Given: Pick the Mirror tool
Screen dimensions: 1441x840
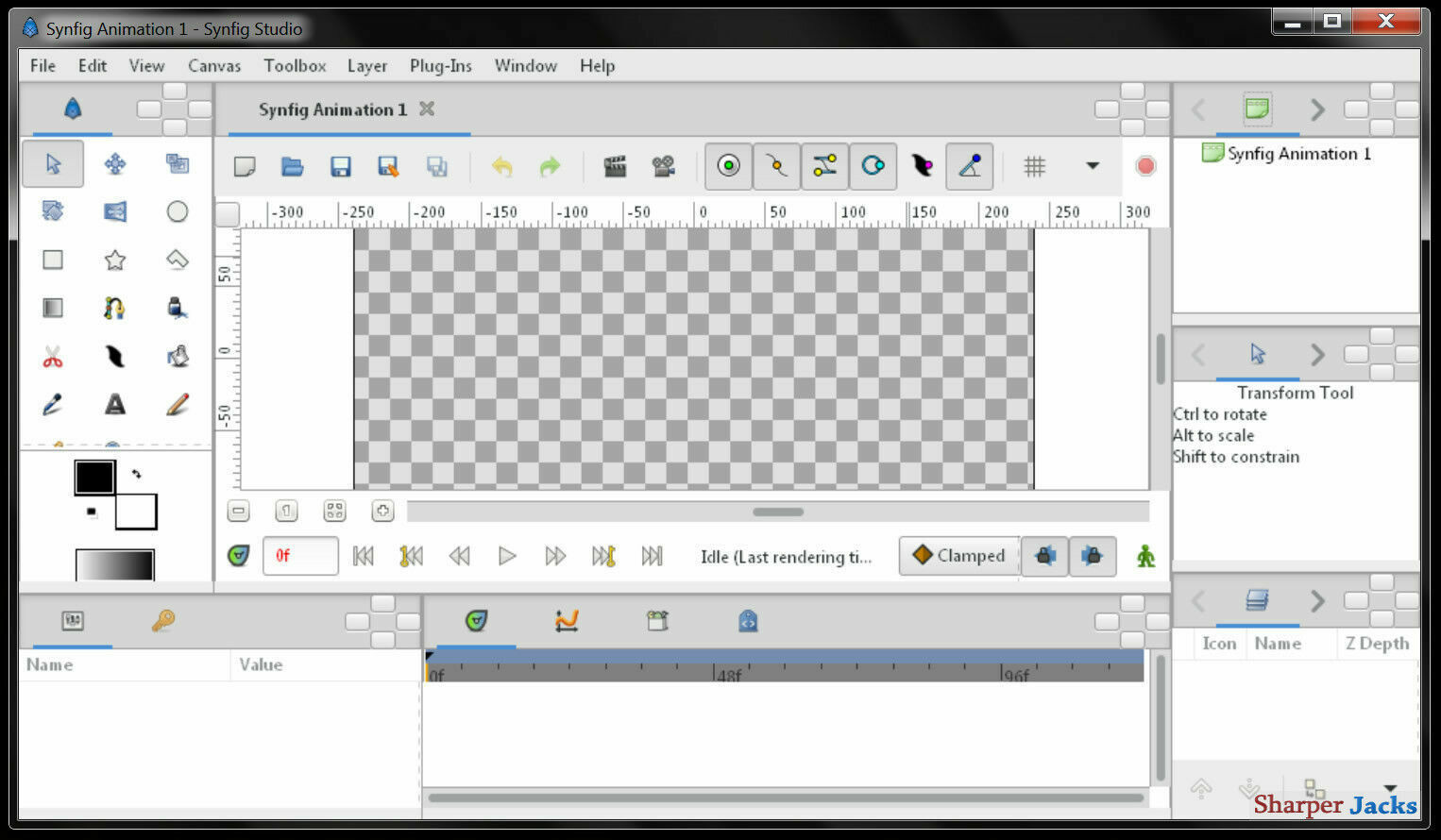Looking at the screenshot, I should tap(115, 211).
